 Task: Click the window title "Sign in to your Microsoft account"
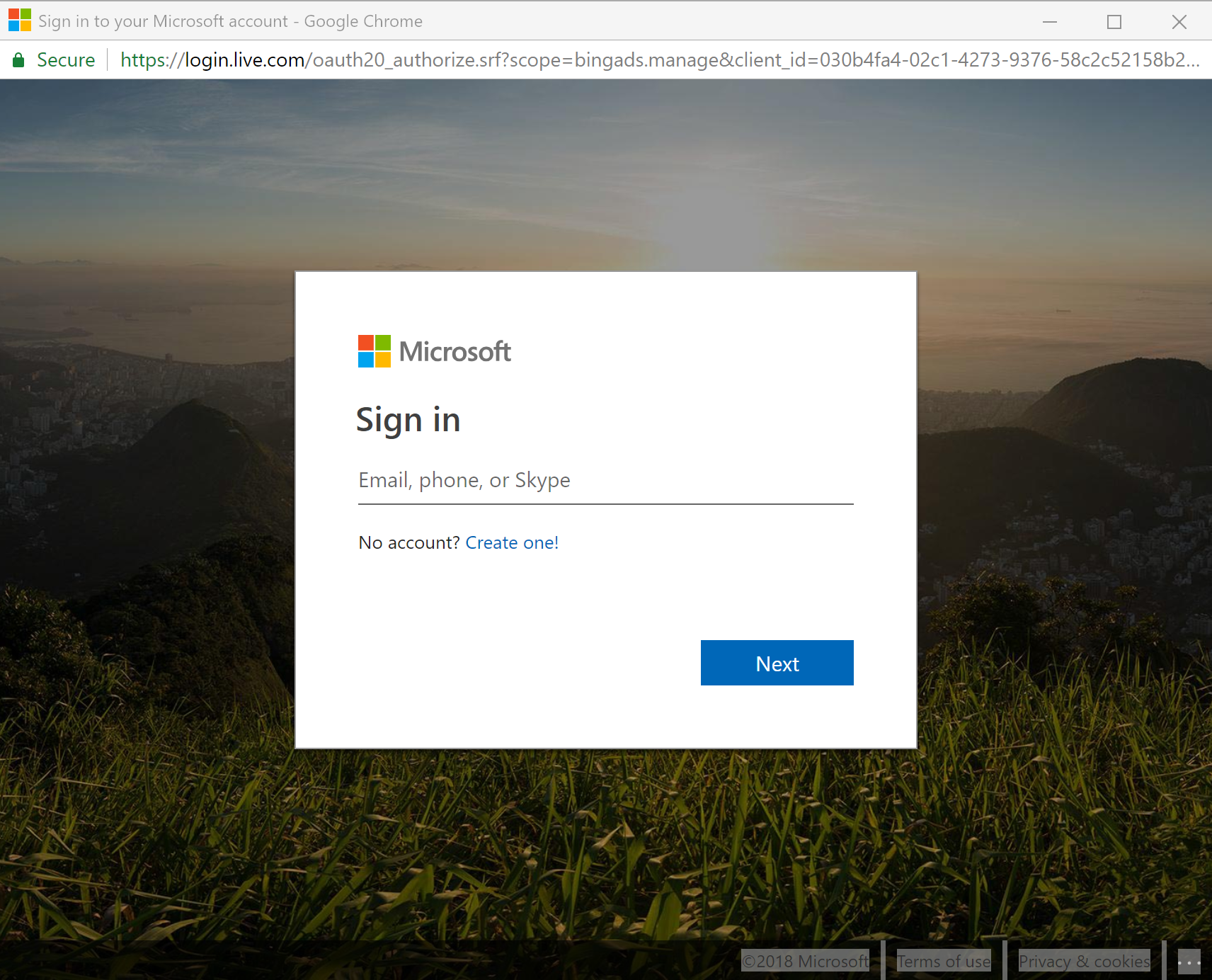coord(163,21)
